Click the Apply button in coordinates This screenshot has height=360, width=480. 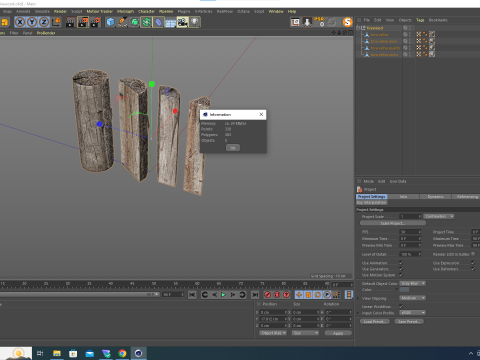pos(338,333)
